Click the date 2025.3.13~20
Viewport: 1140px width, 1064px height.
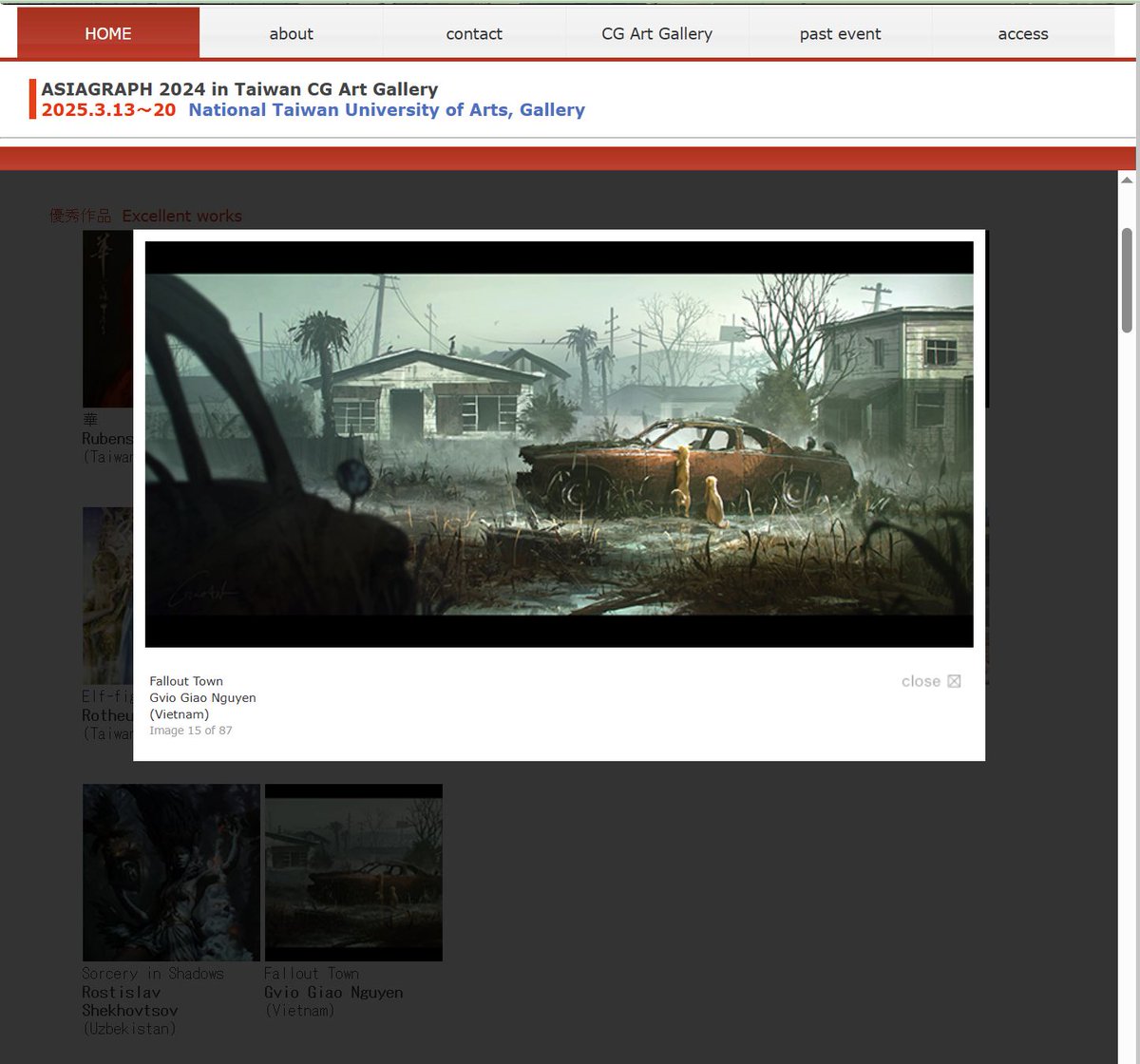108,110
